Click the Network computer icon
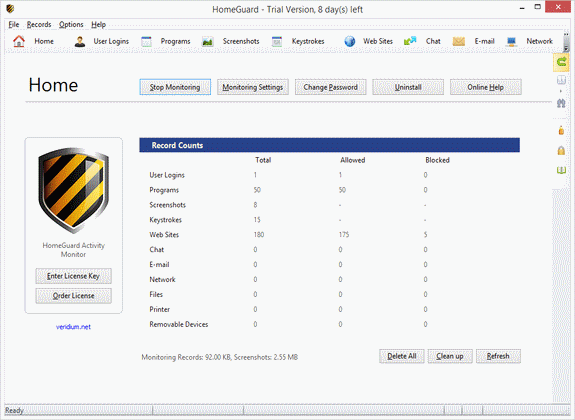This screenshot has width=575, height=420. pos(511,41)
